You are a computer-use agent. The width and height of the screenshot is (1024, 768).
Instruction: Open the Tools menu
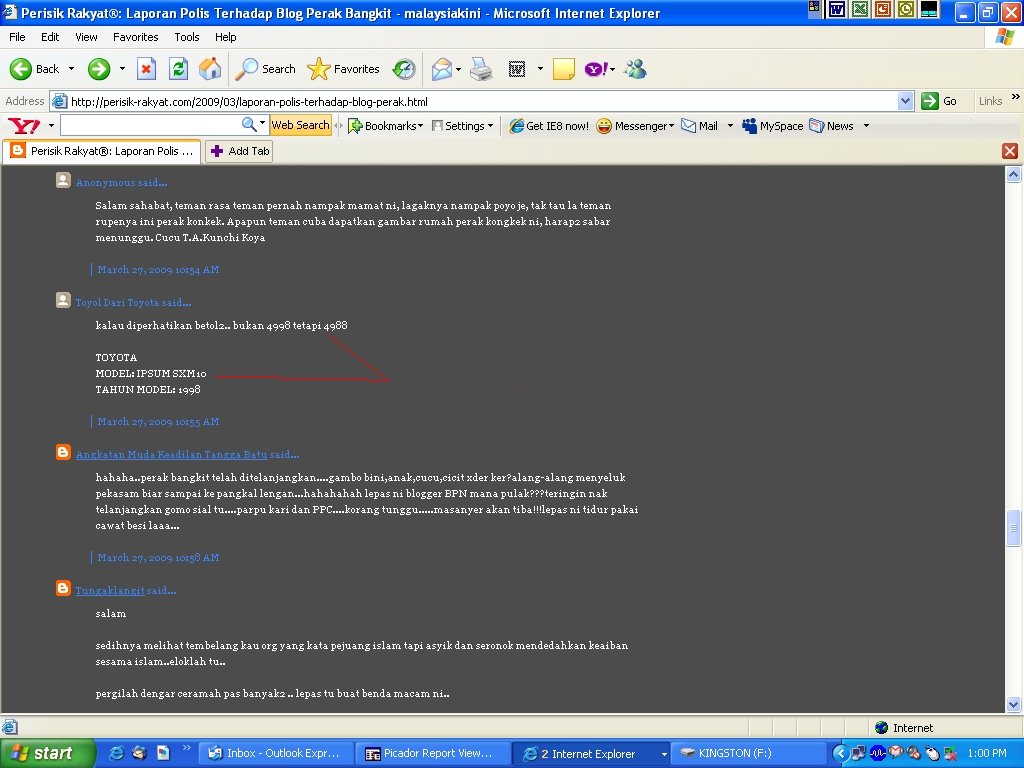point(187,37)
